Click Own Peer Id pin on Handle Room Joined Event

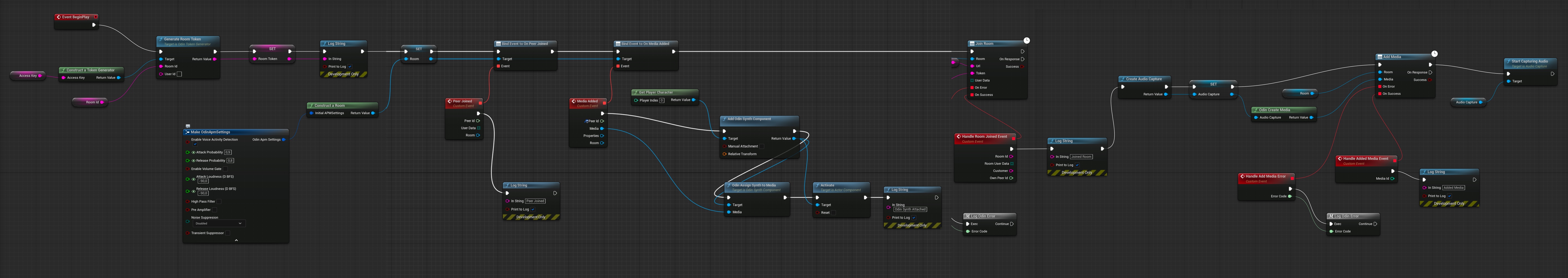pos(1011,178)
